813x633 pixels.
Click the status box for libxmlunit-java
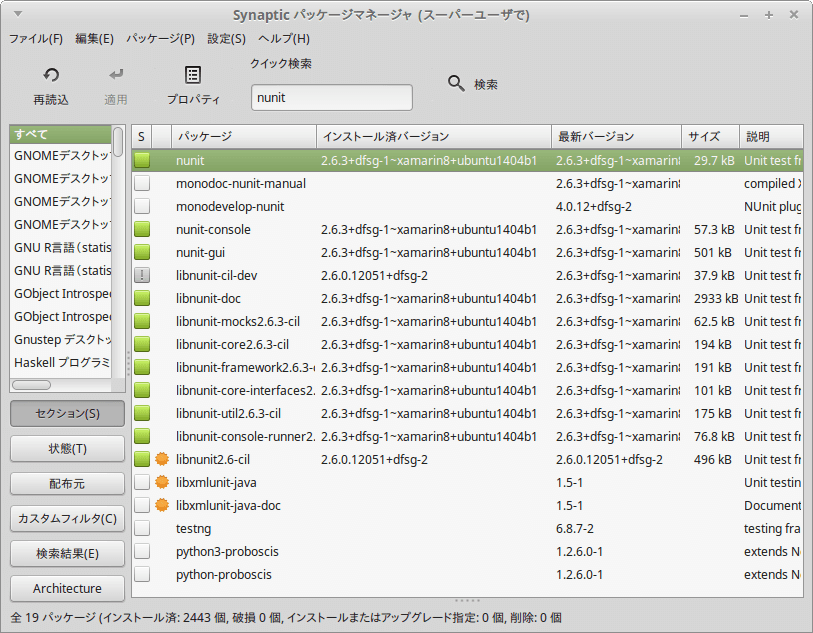click(x=142, y=482)
